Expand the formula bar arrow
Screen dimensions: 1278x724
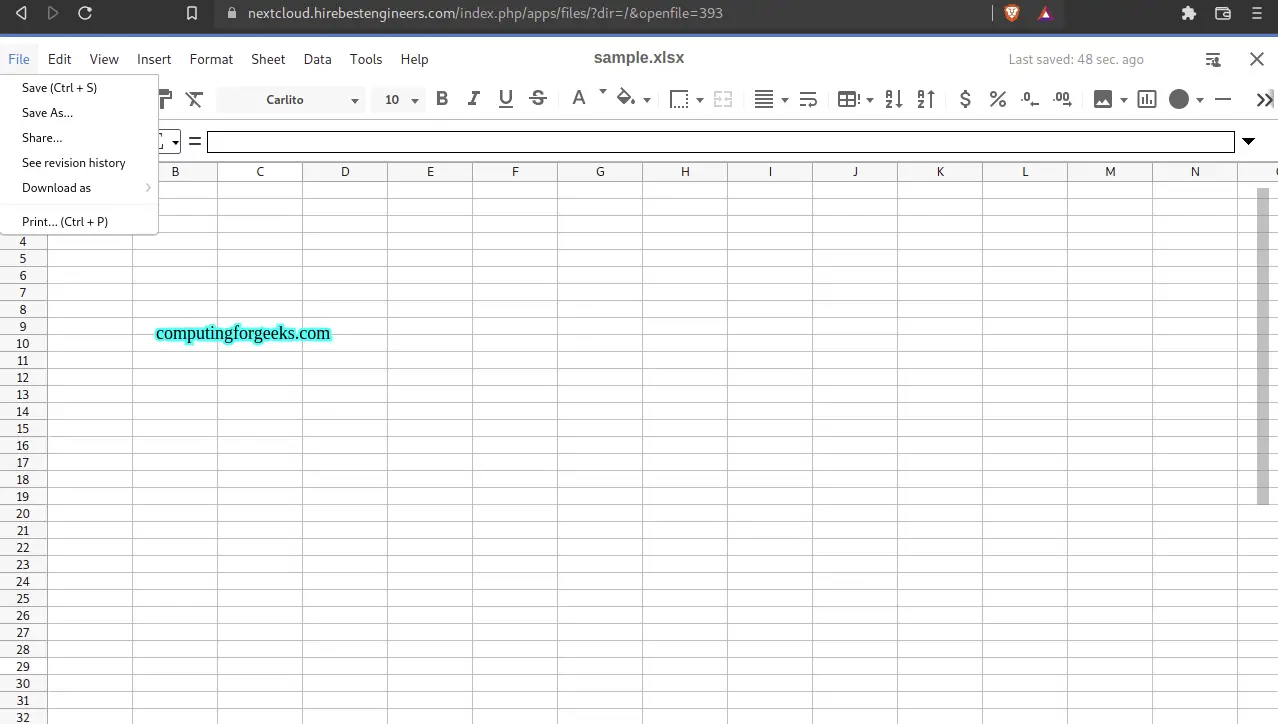point(1248,141)
